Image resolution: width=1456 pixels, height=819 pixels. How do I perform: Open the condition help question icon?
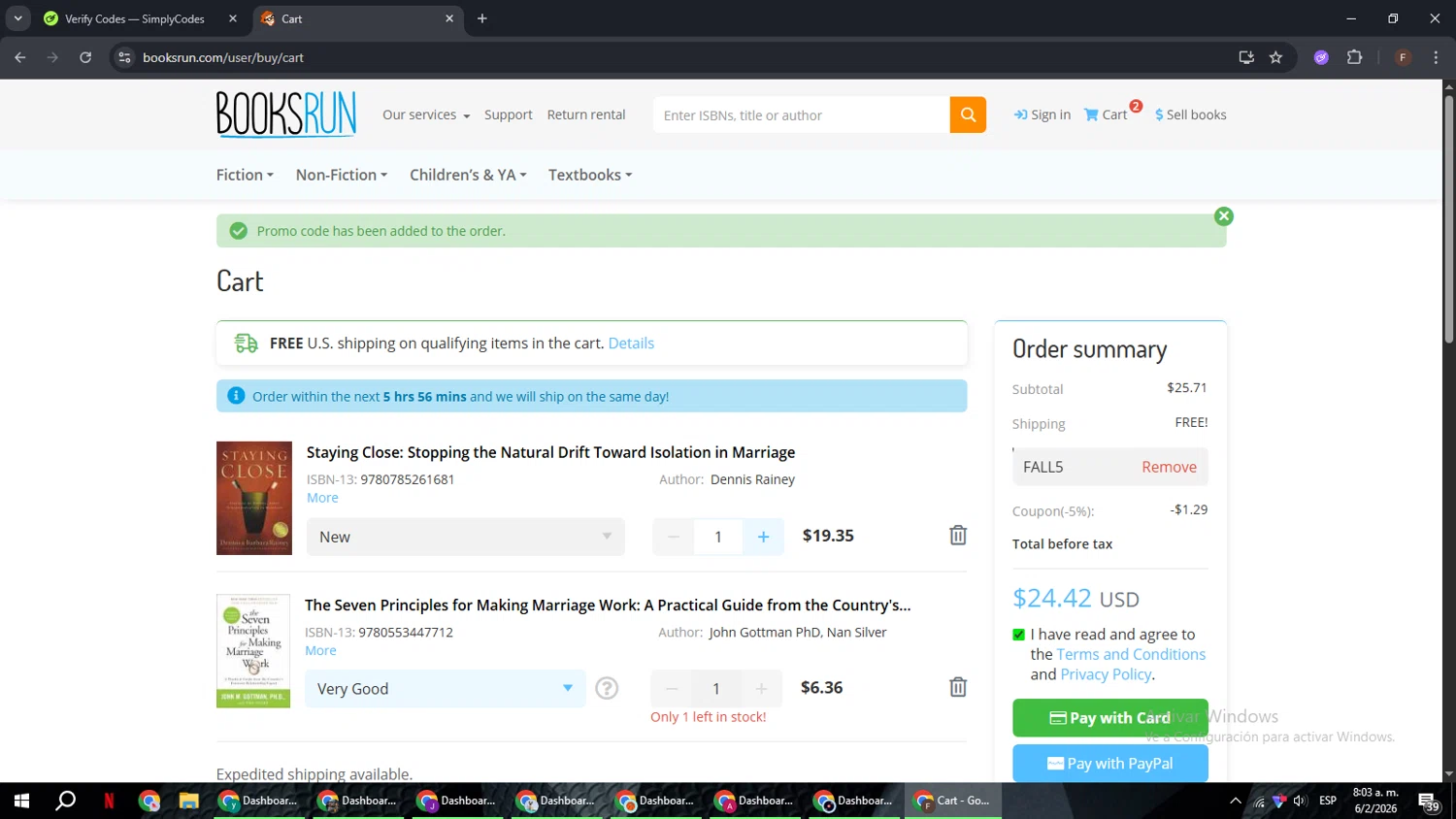pos(607,688)
